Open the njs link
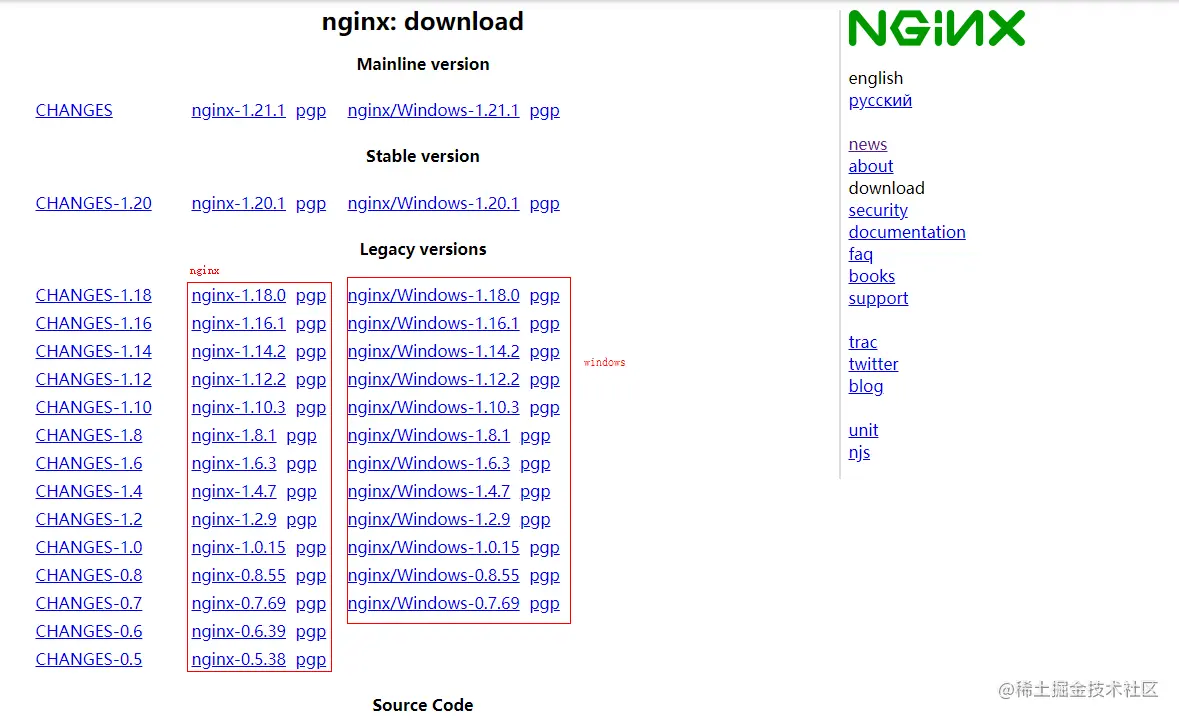Viewport: 1179px width, 720px height. [859, 452]
